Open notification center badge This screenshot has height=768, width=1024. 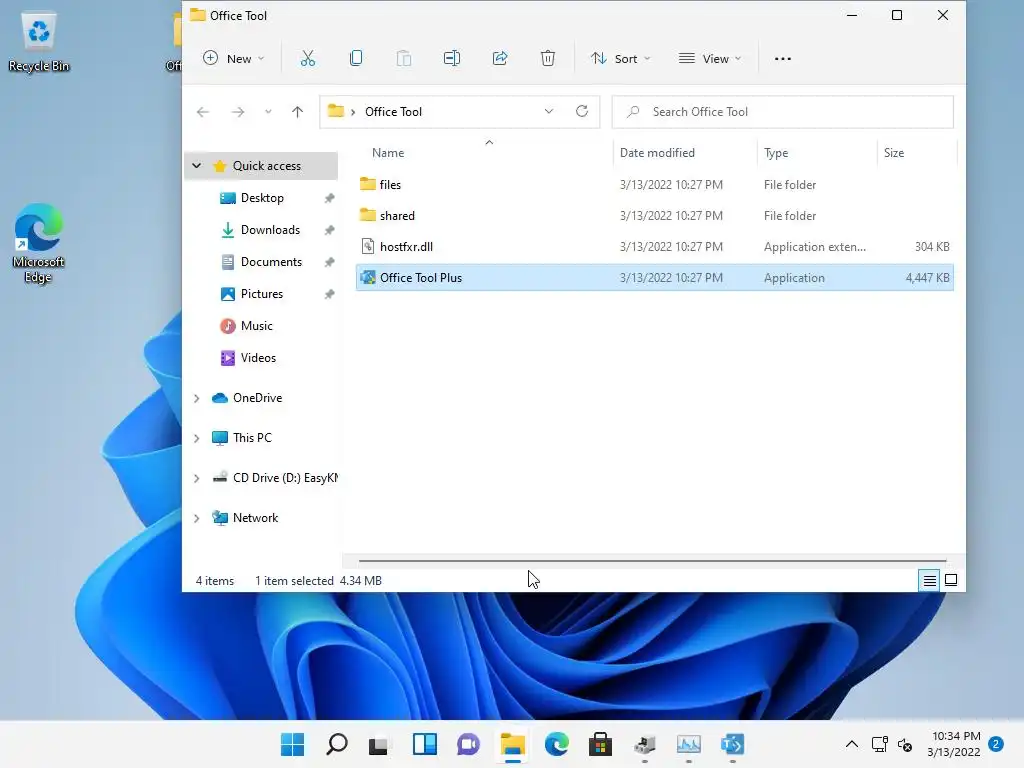[996, 744]
